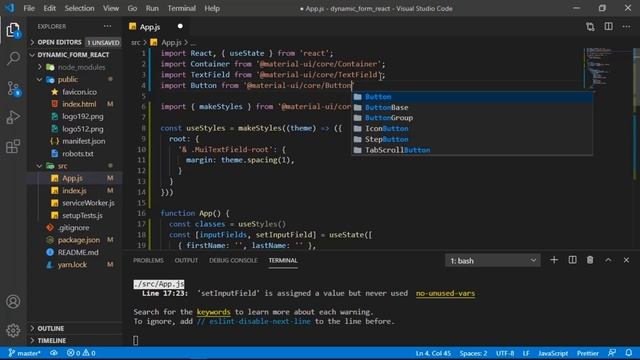This screenshot has width=640, height=360.
Task: Click the Explorer more actions ellipsis
Action: pyautogui.click(x=107, y=27)
